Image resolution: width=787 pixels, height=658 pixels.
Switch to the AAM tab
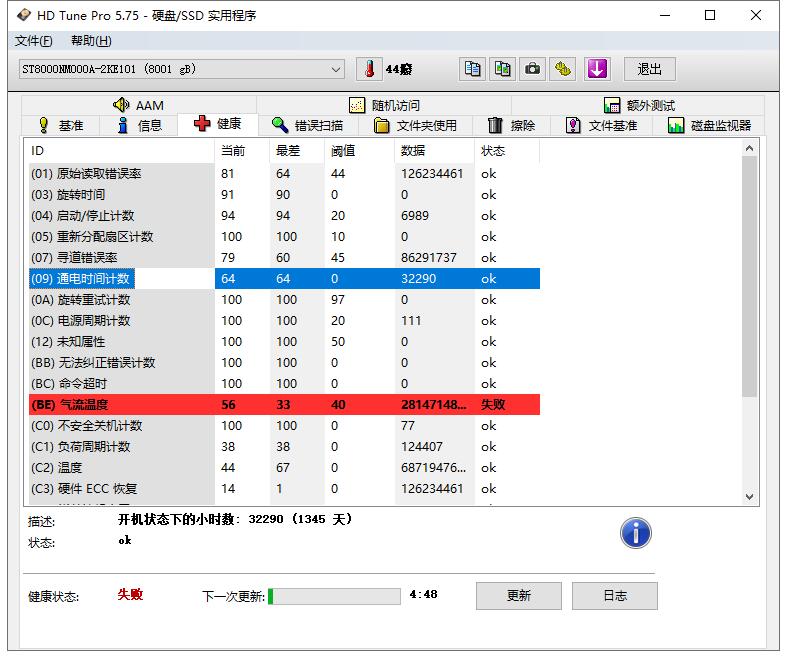(139, 105)
